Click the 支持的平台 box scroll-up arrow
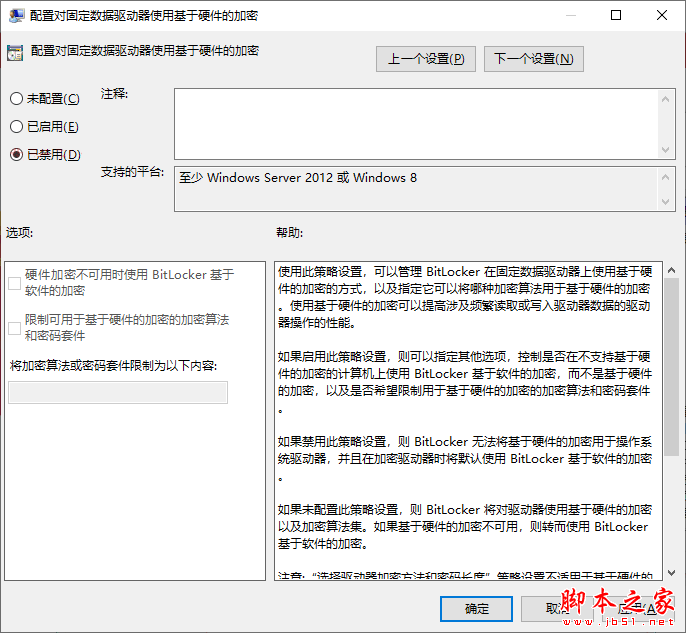 (665, 177)
